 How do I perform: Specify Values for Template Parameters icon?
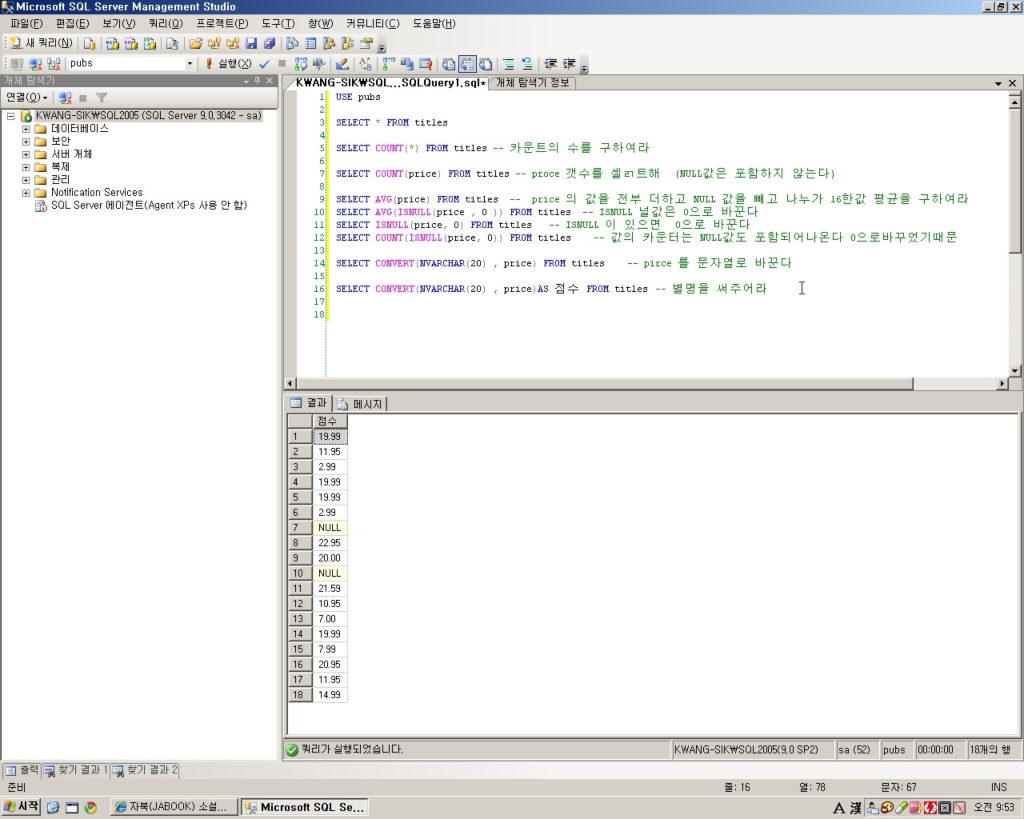pos(365,64)
